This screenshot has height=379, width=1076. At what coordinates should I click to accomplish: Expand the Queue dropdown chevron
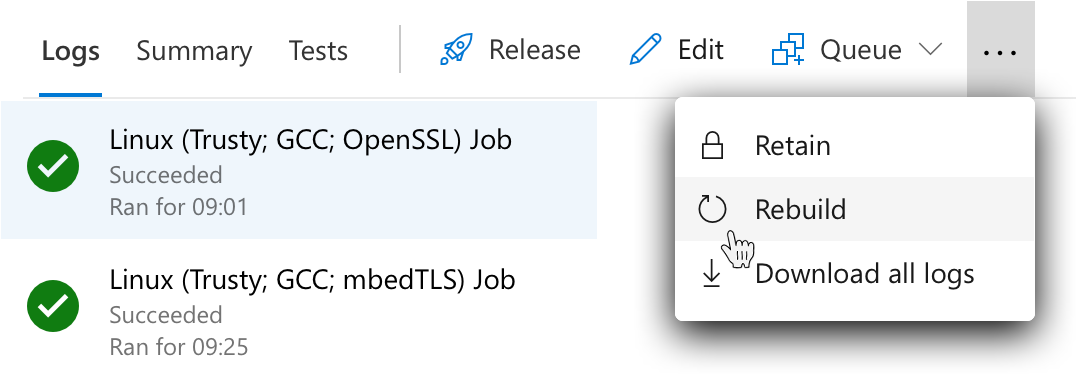pyautogui.click(x=931, y=49)
